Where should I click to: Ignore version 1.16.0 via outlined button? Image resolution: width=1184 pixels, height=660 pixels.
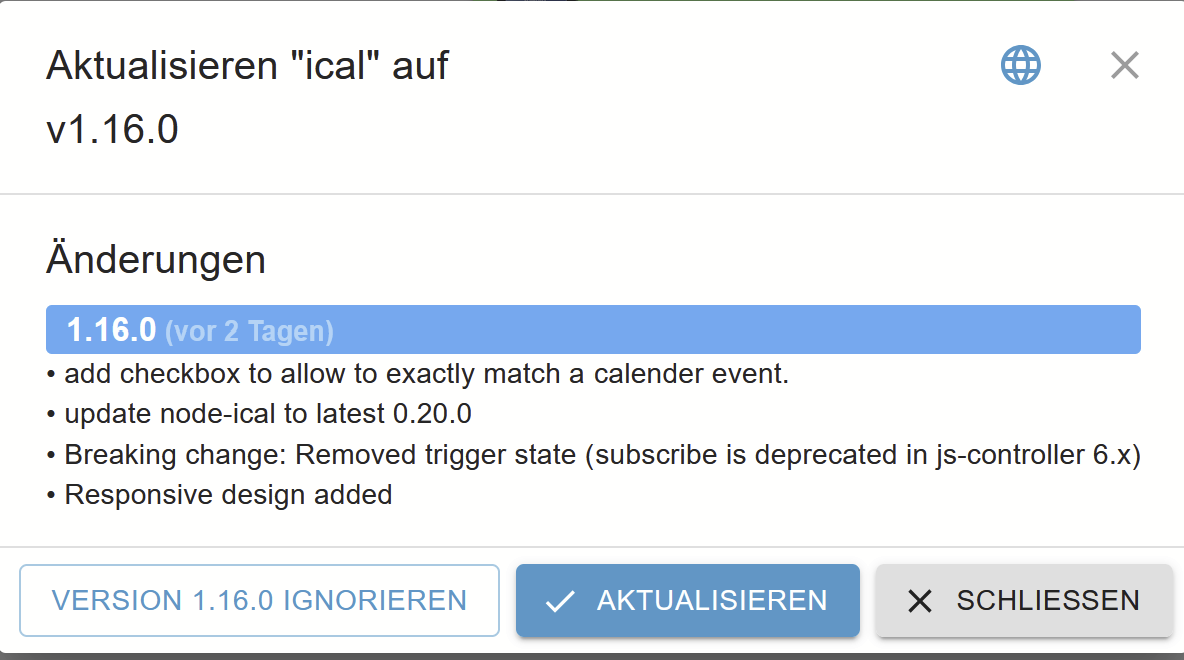pyautogui.click(x=259, y=600)
